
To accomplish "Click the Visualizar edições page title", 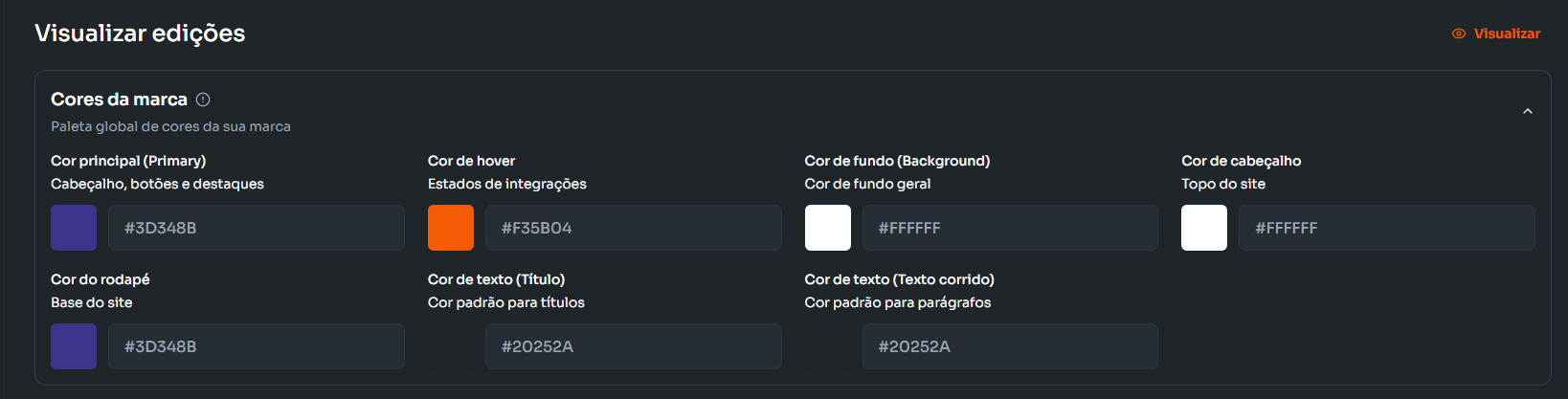I will (x=140, y=33).
